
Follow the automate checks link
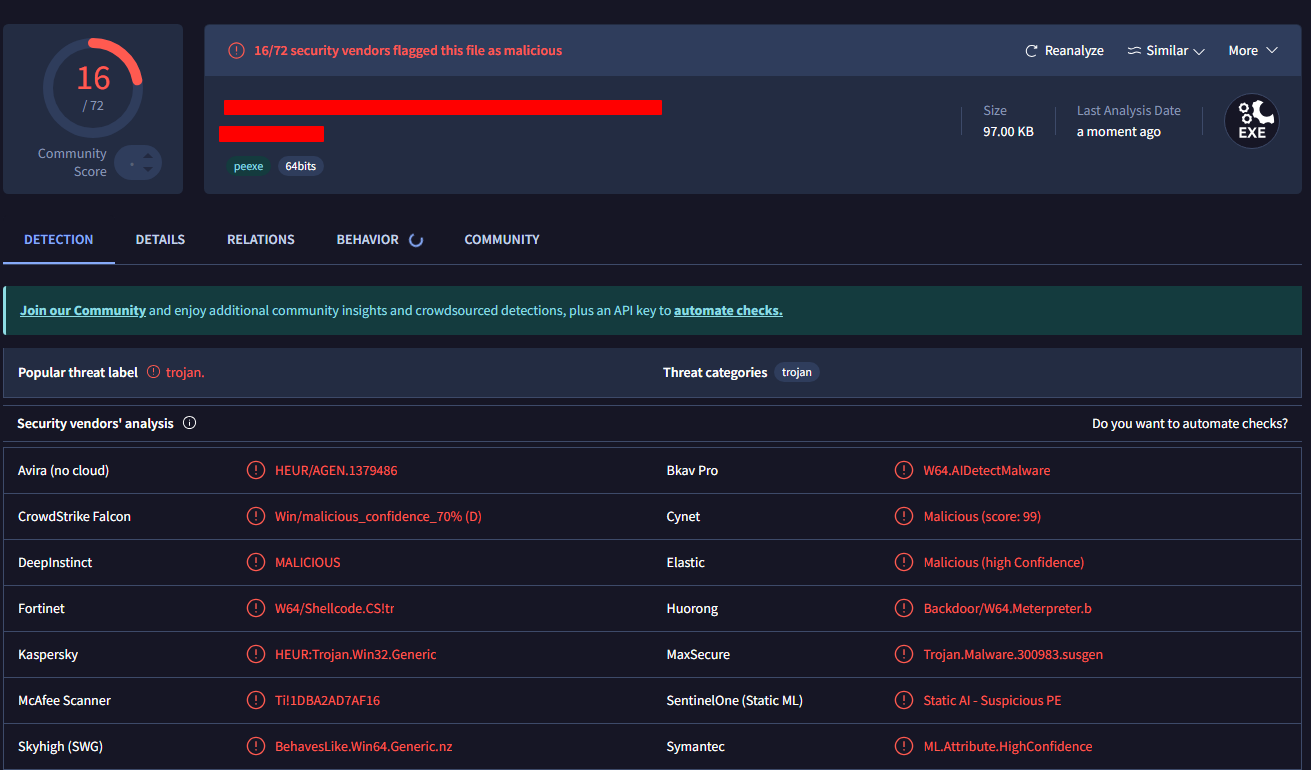click(x=728, y=311)
